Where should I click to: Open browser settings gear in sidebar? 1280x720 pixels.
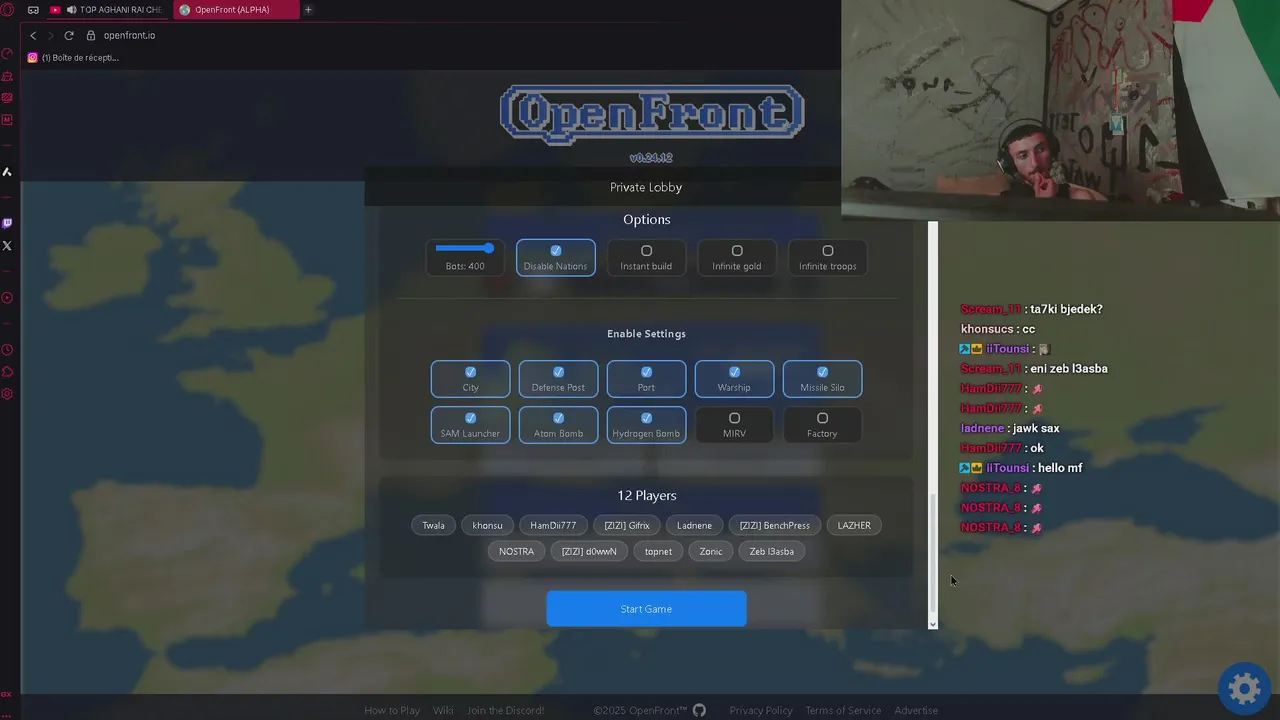[7, 394]
